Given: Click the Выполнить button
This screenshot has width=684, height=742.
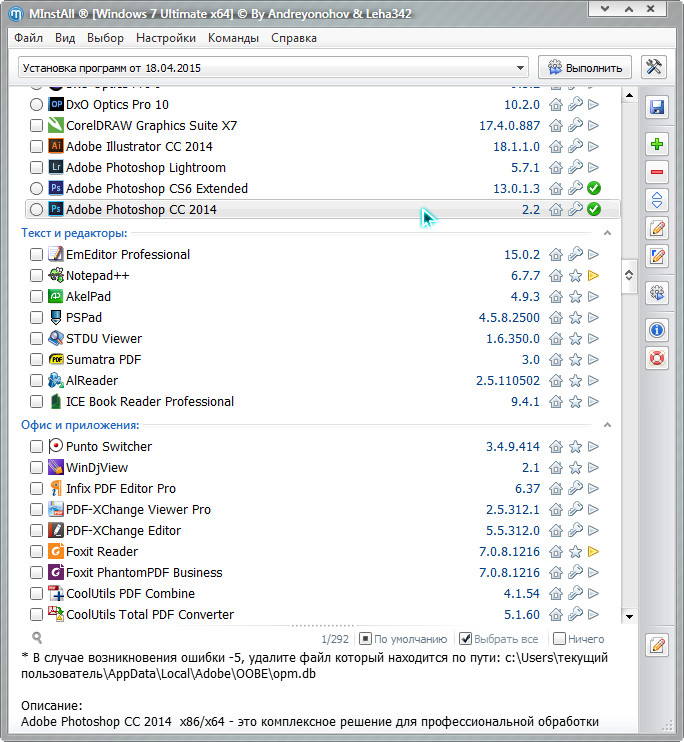Looking at the screenshot, I should click(585, 68).
